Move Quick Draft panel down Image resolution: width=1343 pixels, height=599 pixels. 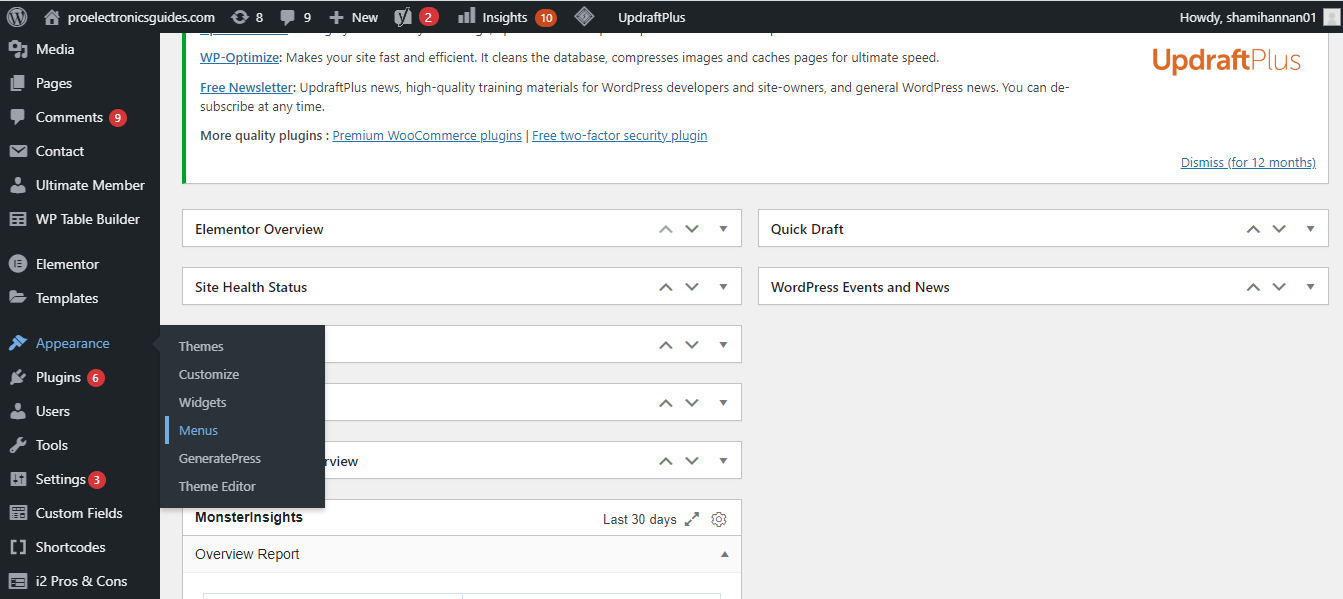[x=1278, y=229]
